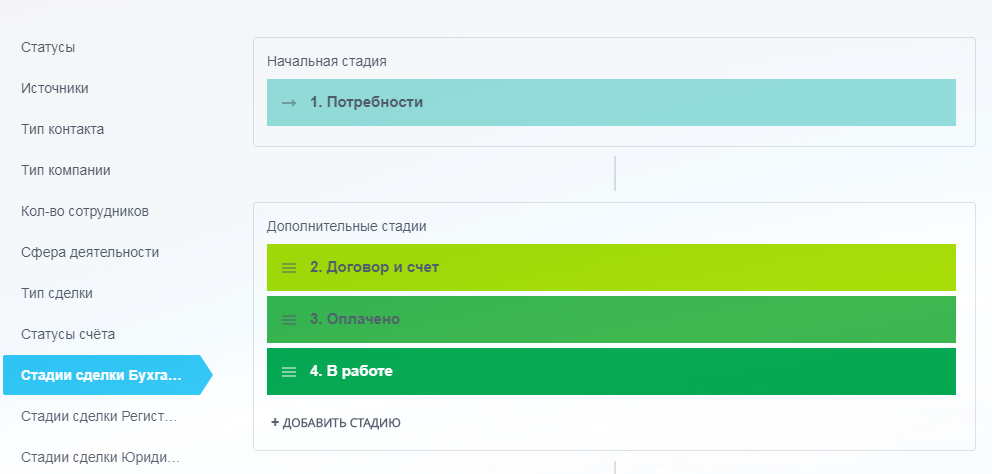Screen dimensions: 992x474
Task: Click the stage title 3. Оплачено
Action: point(354,319)
